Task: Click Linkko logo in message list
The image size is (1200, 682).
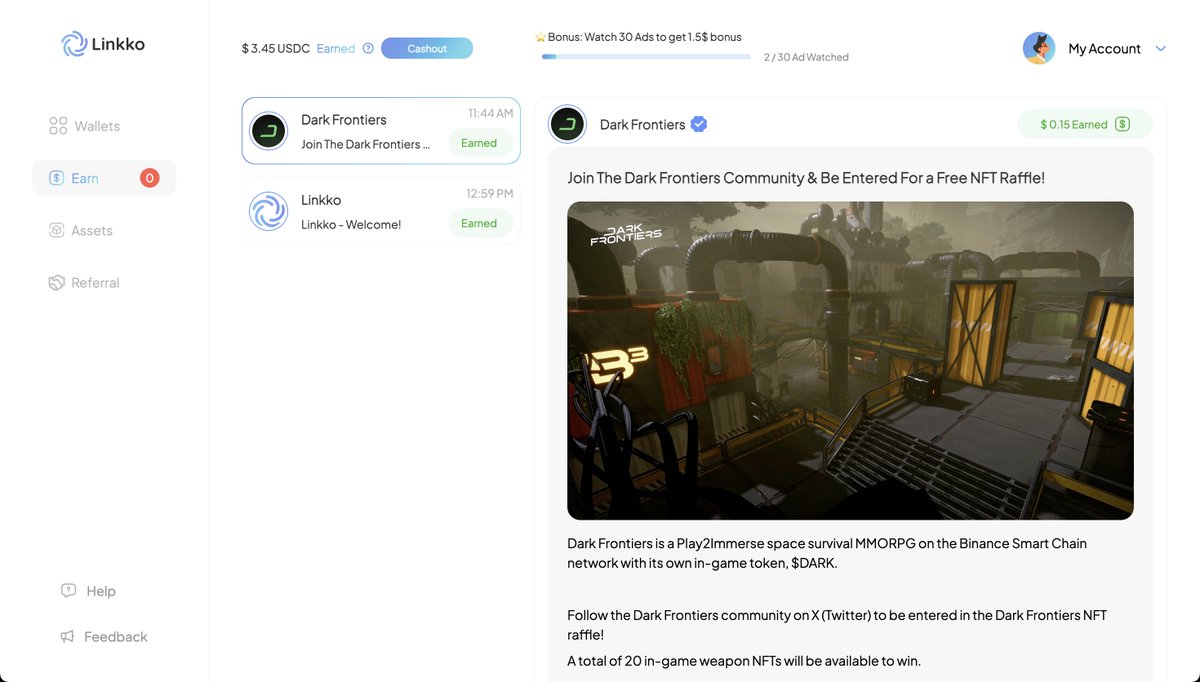Action: coord(268,211)
